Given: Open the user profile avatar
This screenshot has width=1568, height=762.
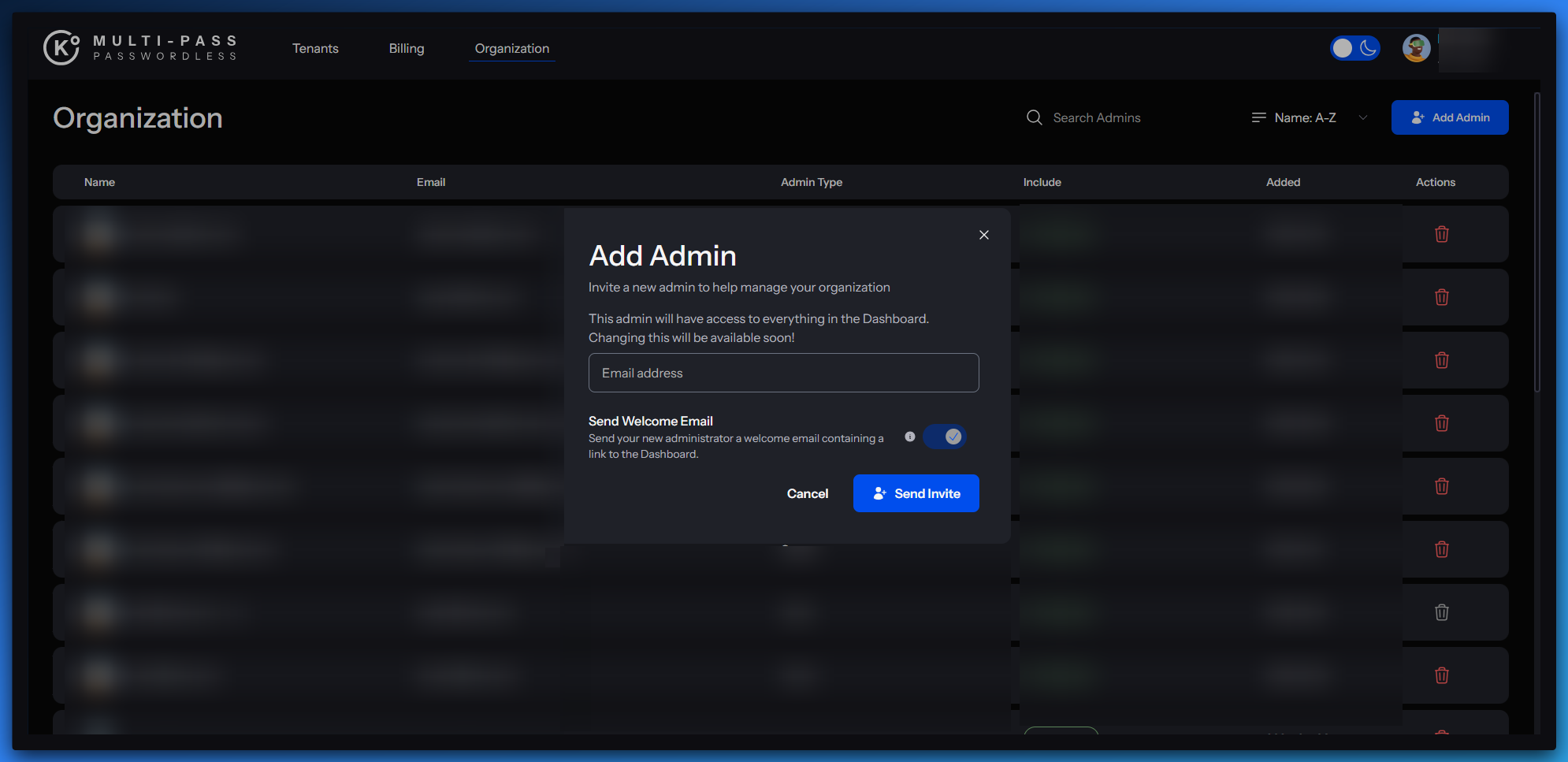Looking at the screenshot, I should click(x=1416, y=48).
